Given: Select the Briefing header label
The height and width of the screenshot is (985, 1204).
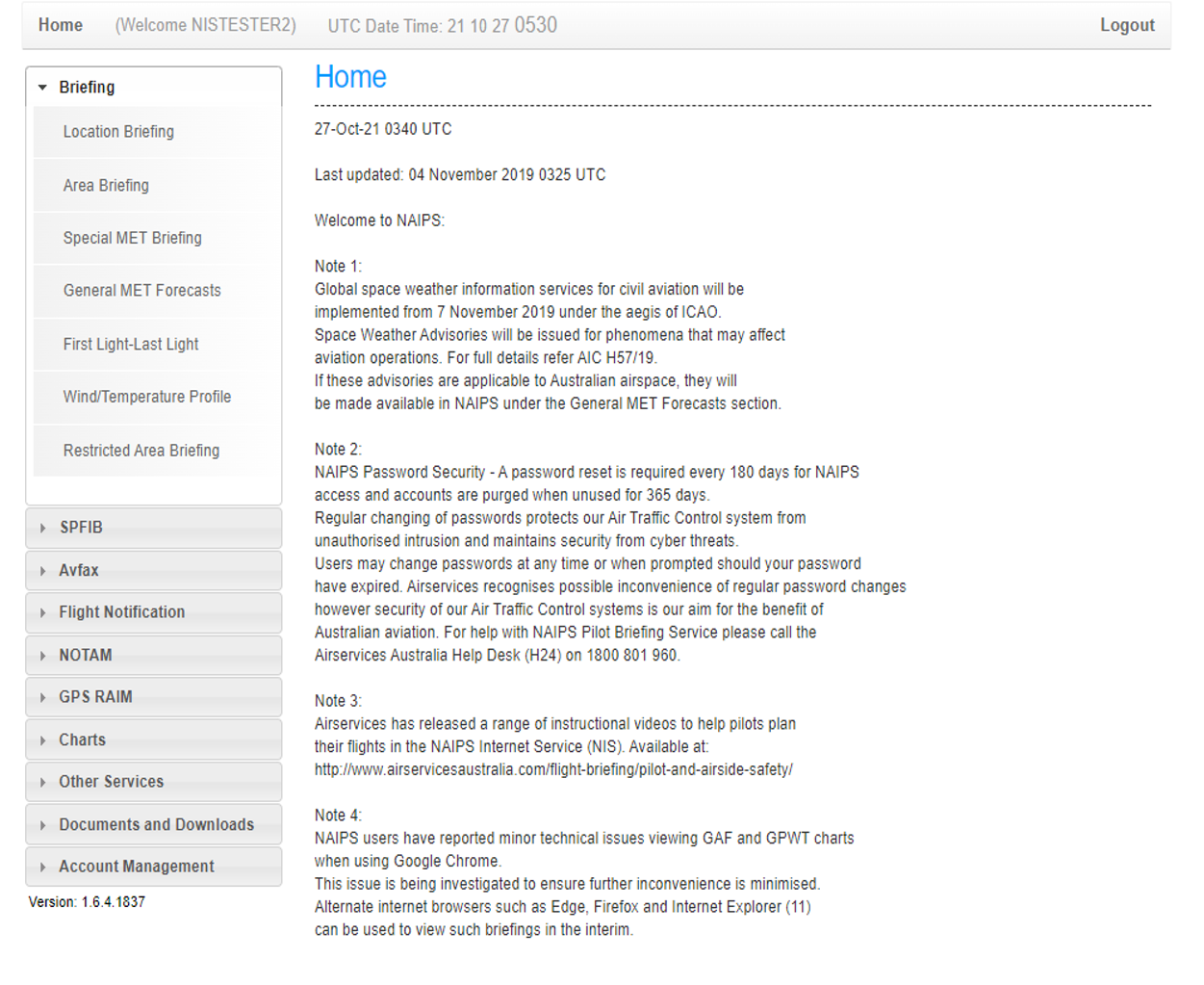Looking at the screenshot, I should click(87, 88).
